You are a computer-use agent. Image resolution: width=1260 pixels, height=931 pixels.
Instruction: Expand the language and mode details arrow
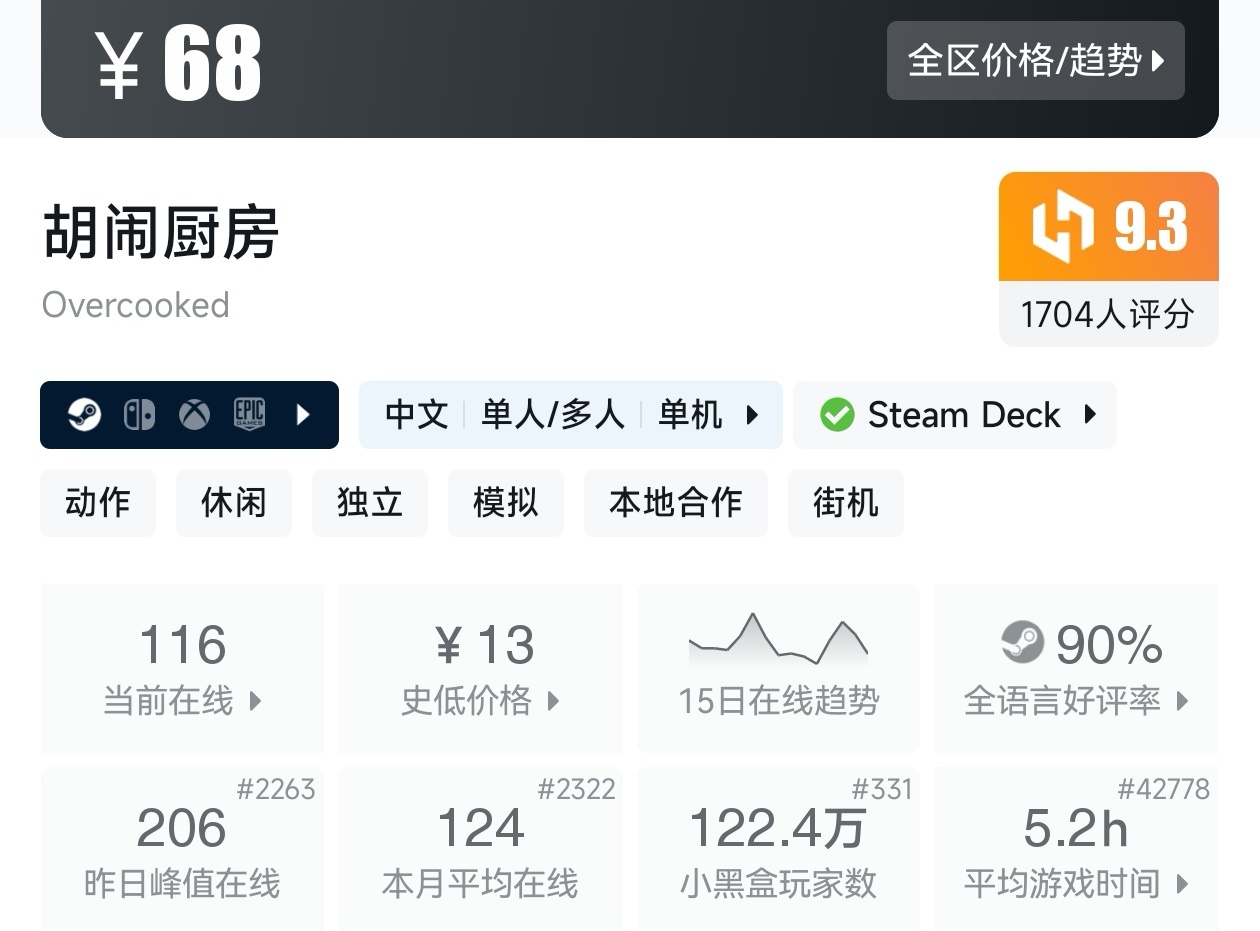753,415
